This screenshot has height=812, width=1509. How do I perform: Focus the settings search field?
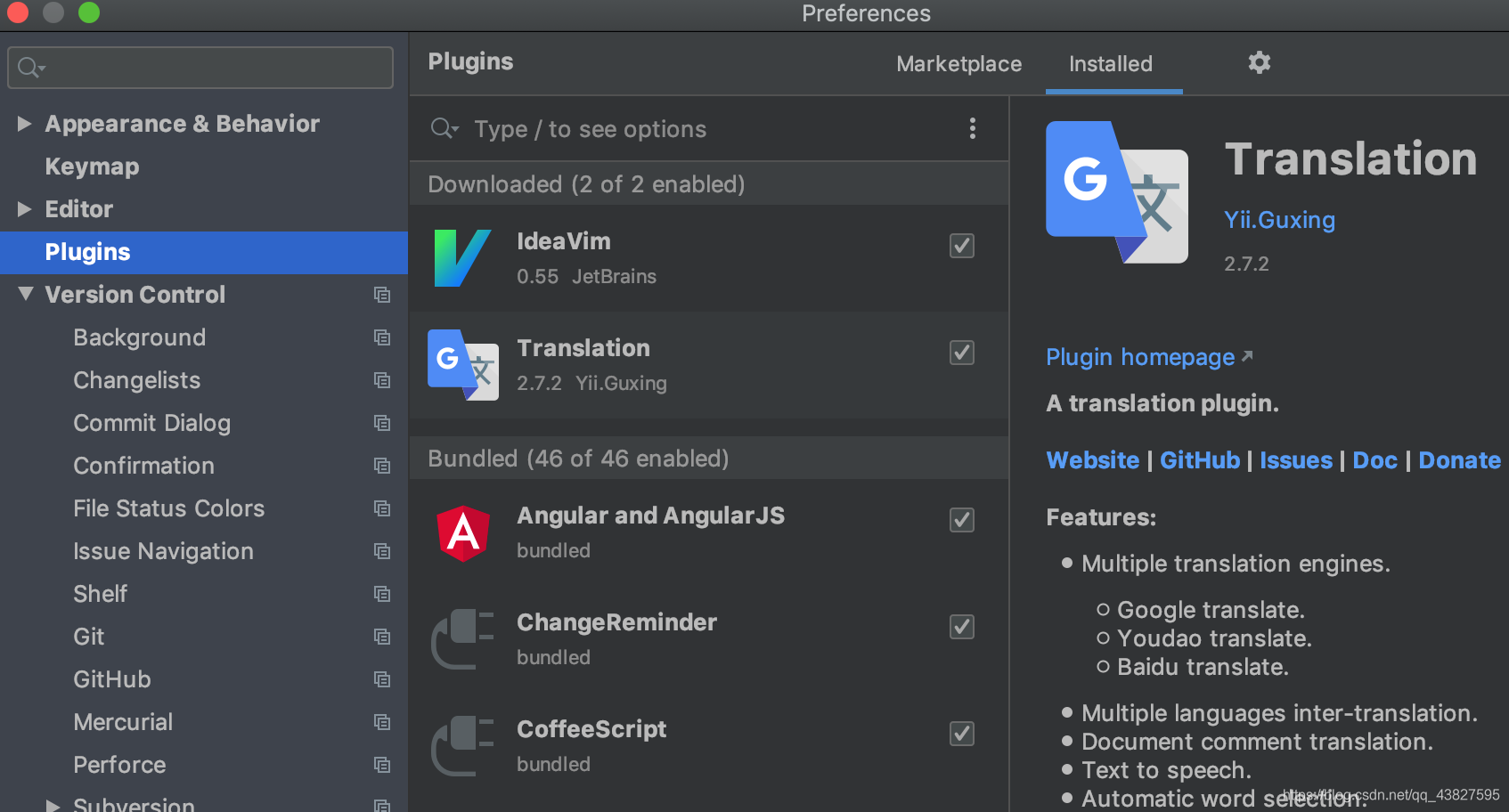point(200,68)
